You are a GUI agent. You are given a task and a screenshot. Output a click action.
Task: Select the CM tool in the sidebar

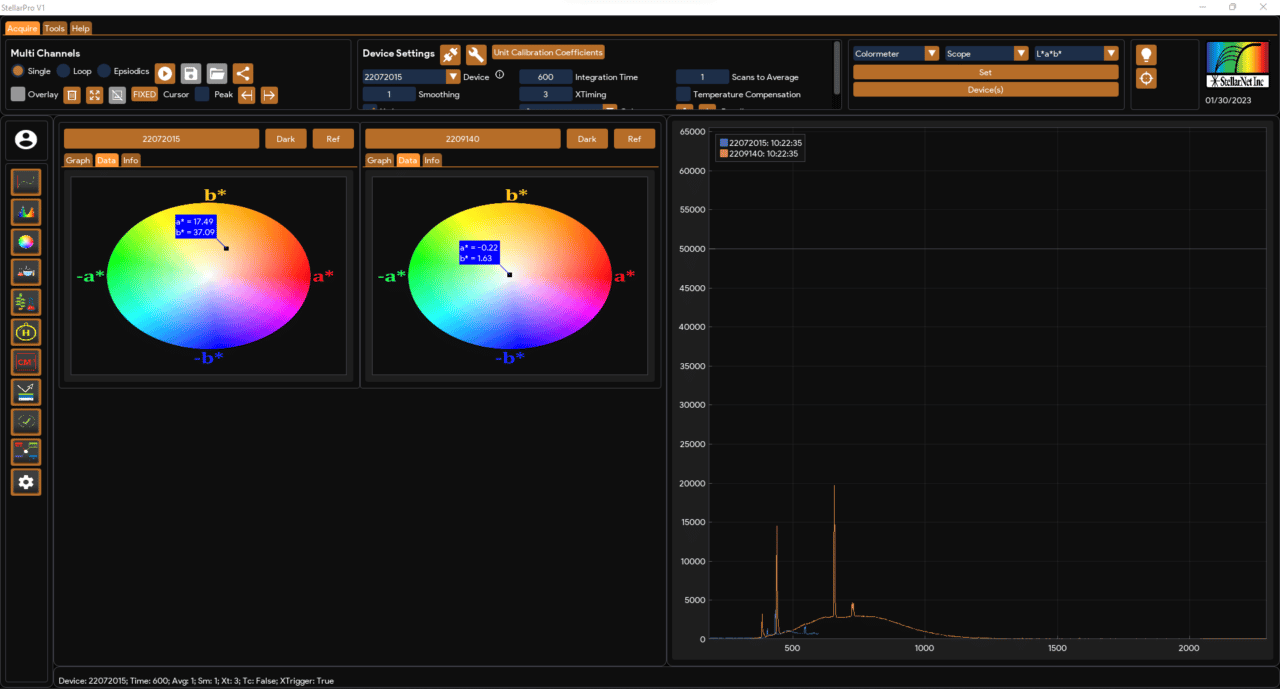click(x=25, y=361)
